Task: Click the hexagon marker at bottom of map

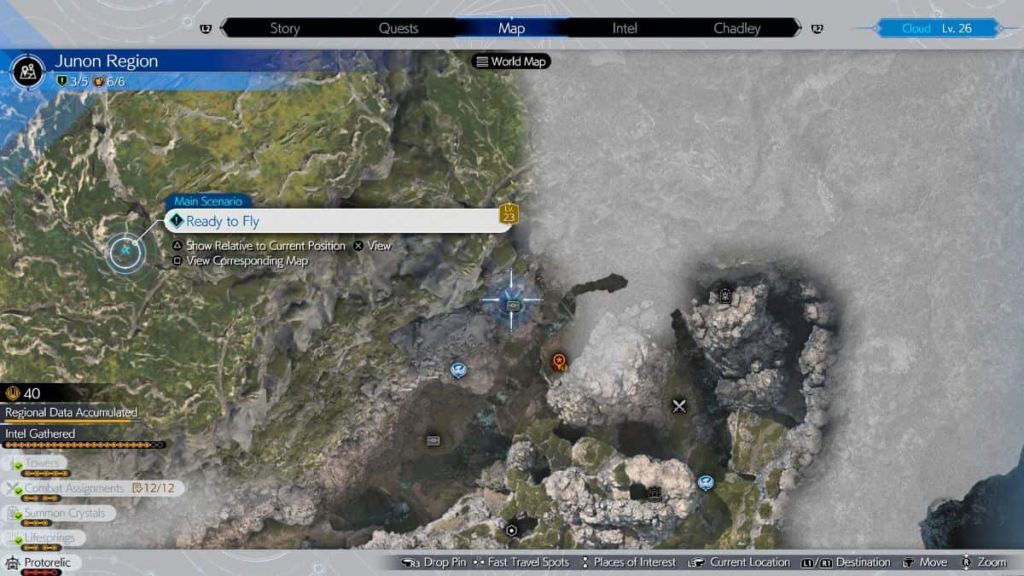Action: (x=511, y=530)
